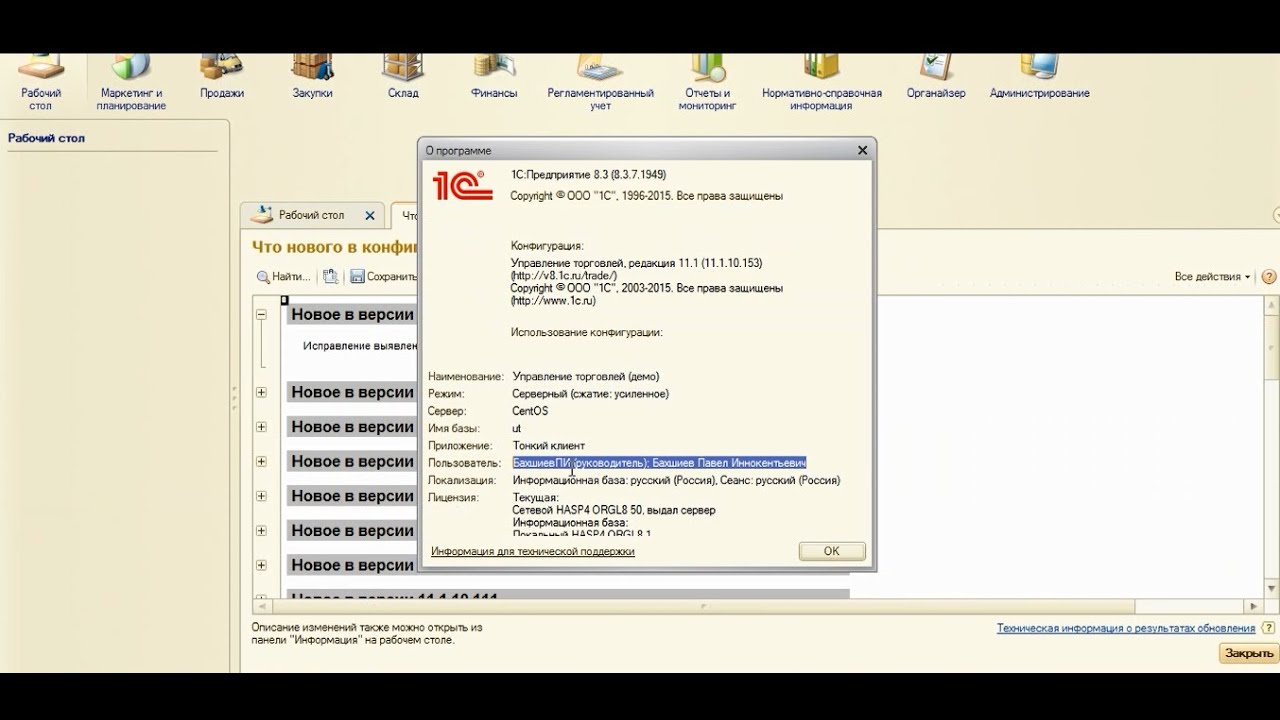Click the horizontal scrollbar right arrow
The image size is (1280, 720).
coord(1255,606)
